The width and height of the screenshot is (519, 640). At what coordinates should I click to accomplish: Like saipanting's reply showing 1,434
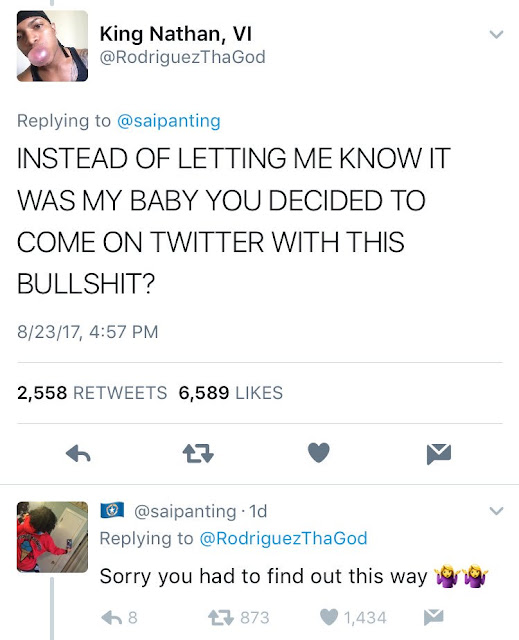coord(353,618)
